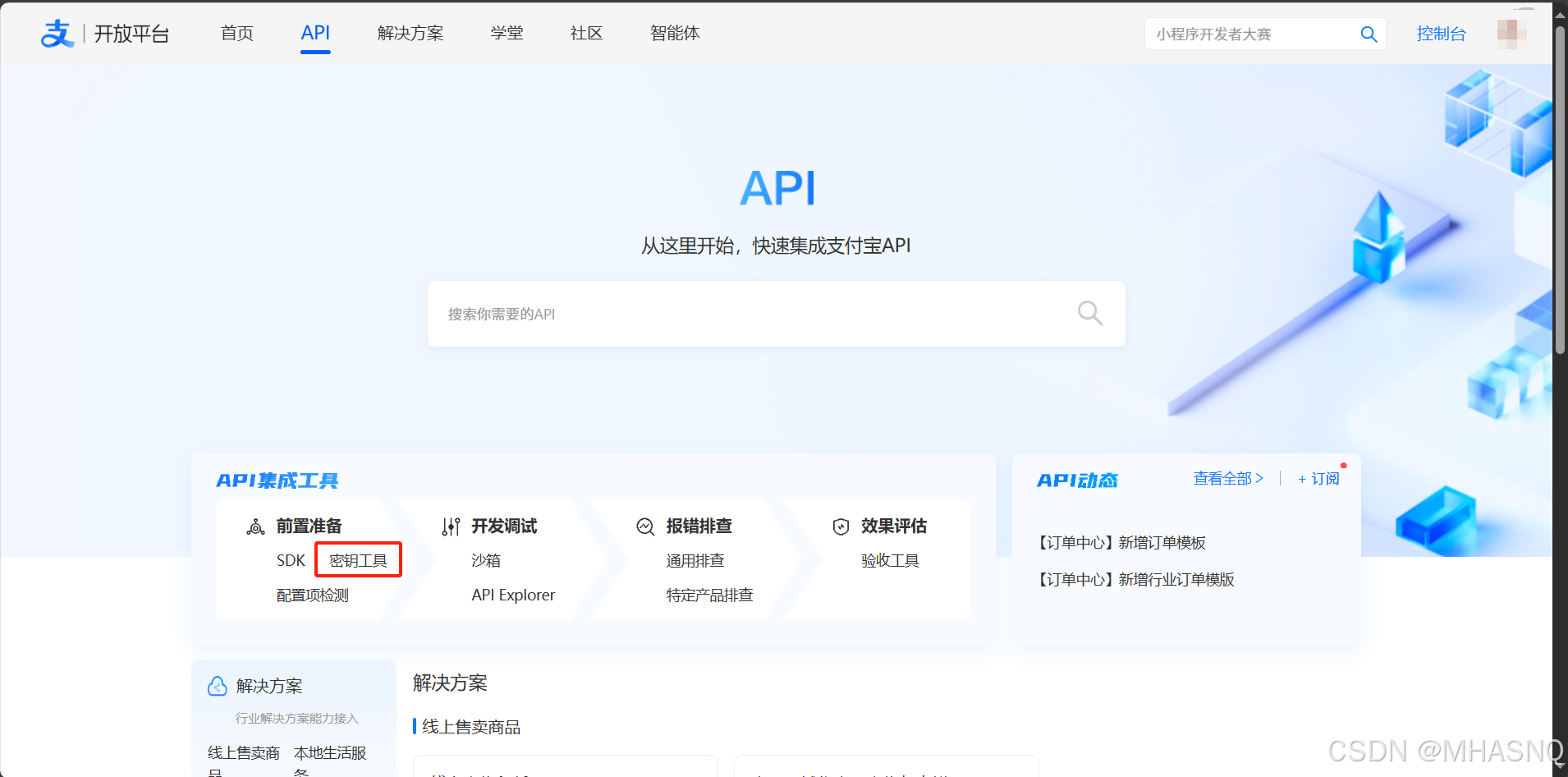Click the 前置准备 heading

tap(309, 526)
